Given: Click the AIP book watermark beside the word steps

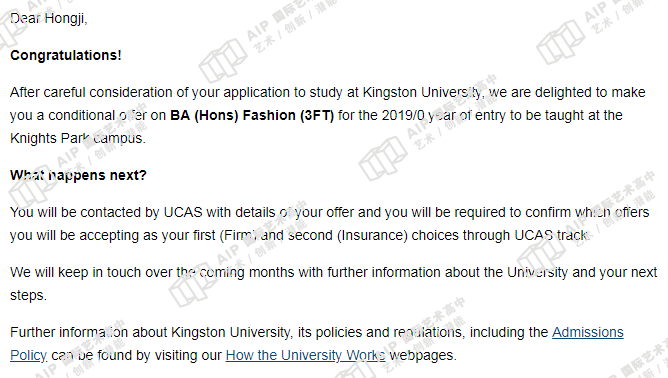Looking at the screenshot, I should coord(193,285).
